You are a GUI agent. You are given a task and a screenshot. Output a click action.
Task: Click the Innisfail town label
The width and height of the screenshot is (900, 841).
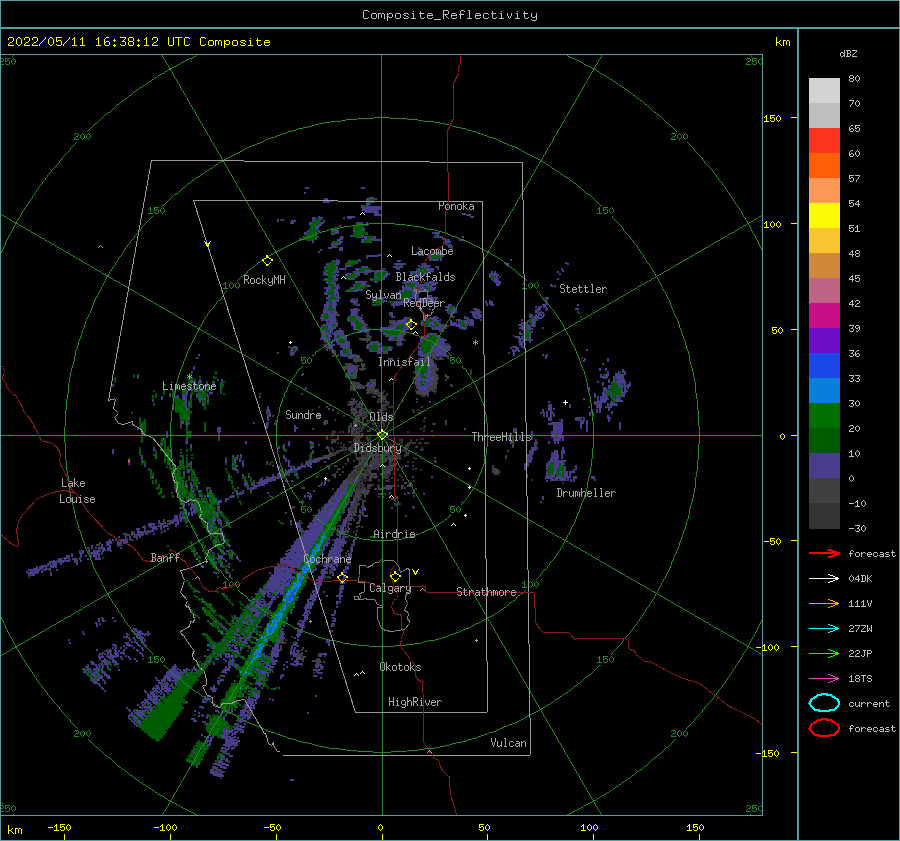click(x=404, y=362)
